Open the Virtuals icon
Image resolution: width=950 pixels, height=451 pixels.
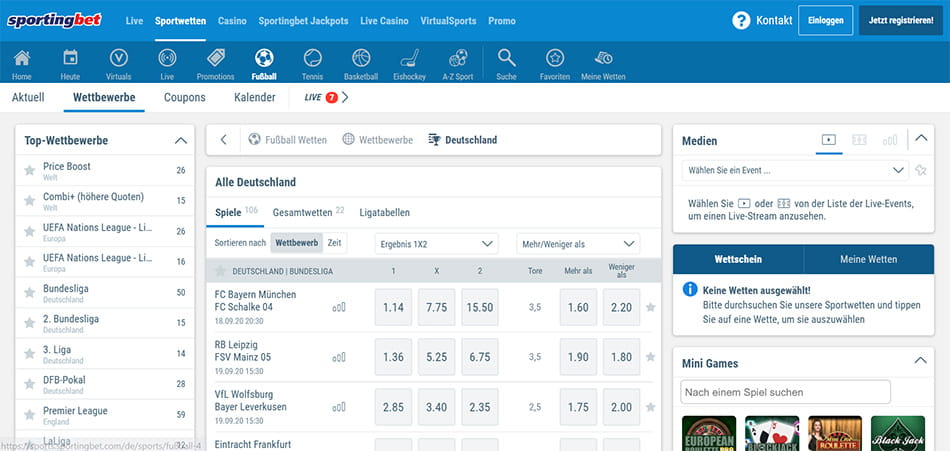pyautogui.click(x=119, y=58)
